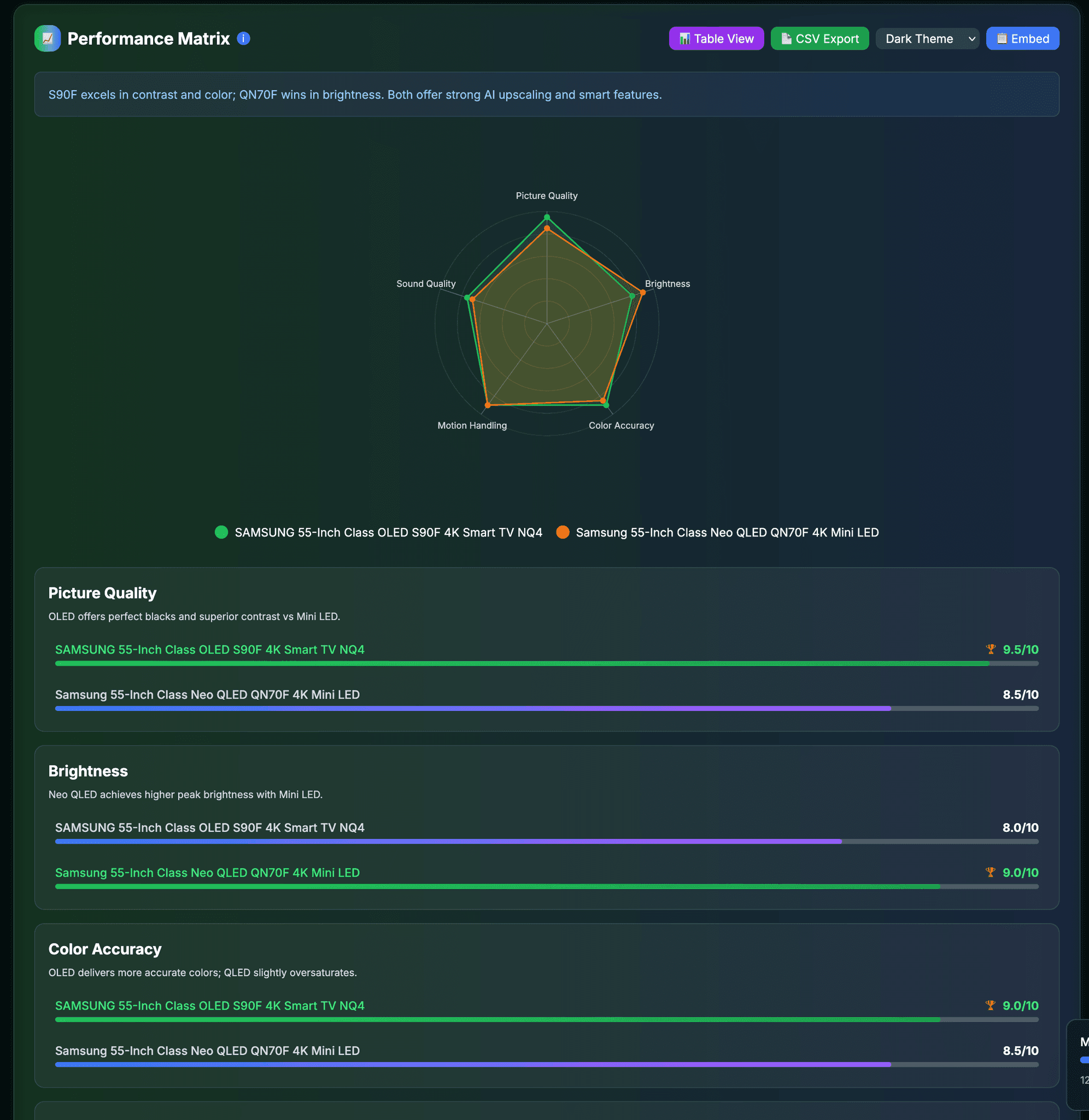Viewport: 1089px width, 1120px height.
Task: Click the OLED S90F legend label
Action: point(388,533)
